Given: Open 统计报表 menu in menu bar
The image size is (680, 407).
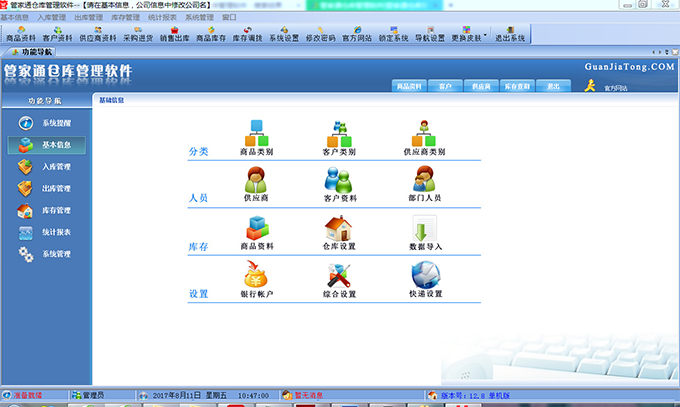Looking at the screenshot, I should 162,17.
